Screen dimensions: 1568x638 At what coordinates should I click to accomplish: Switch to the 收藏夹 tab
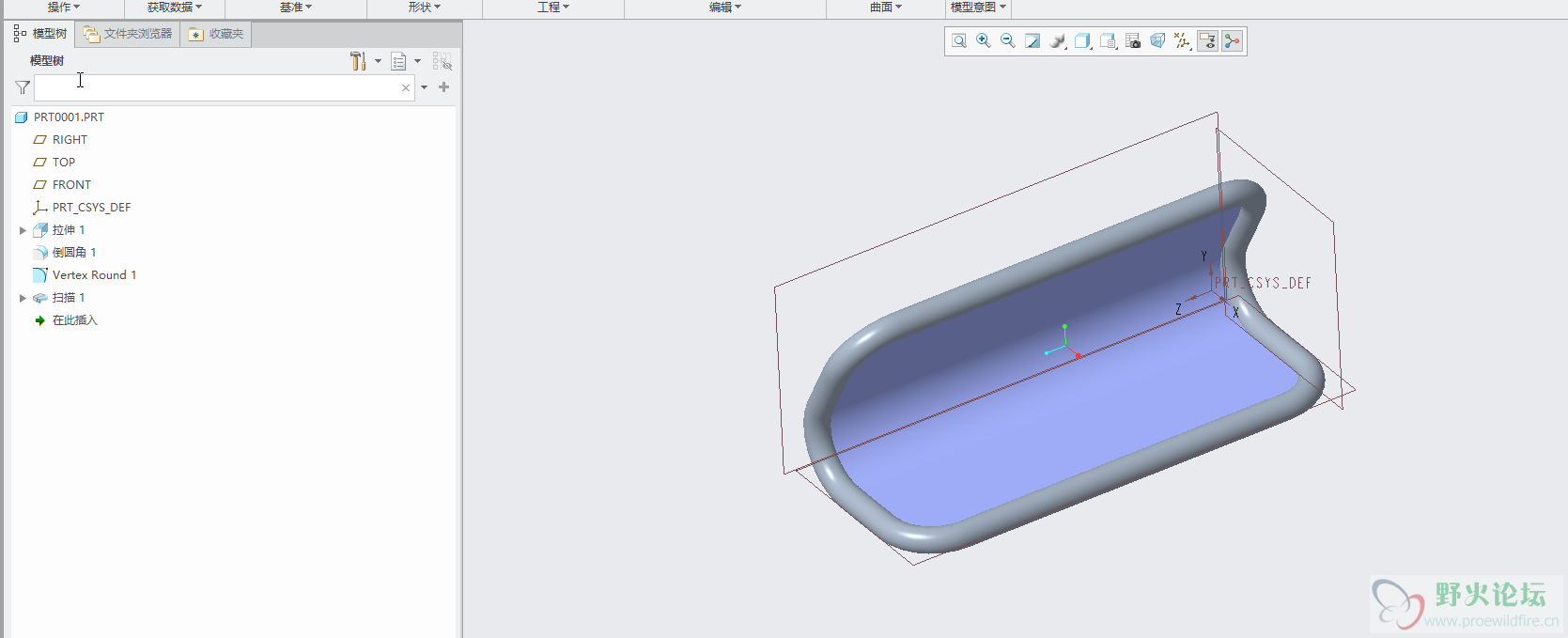pyautogui.click(x=216, y=34)
